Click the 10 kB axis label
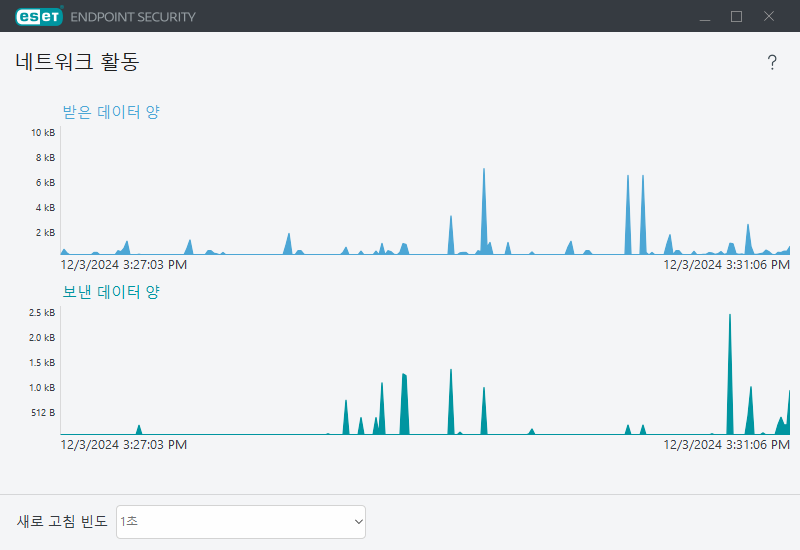The height and width of the screenshot is (550, 800). [43, 133]
